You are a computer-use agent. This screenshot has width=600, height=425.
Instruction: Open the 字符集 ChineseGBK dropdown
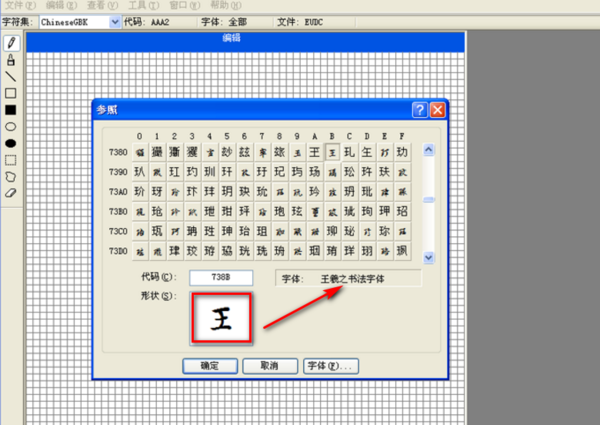click(114, 21)
